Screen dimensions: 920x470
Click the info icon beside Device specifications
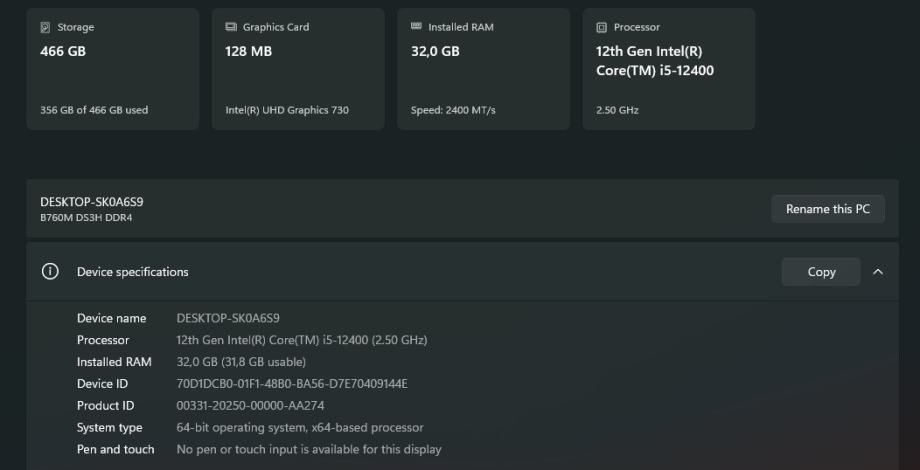(x=49, y=272)
